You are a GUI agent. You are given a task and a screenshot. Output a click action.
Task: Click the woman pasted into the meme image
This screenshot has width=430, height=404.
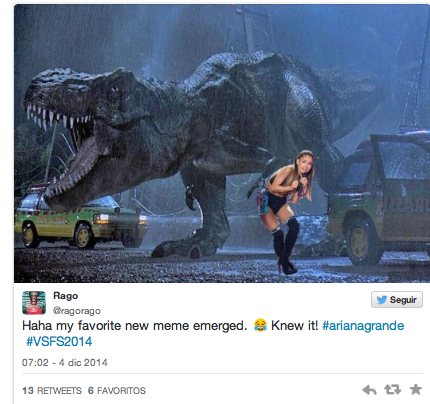click(x=286, y=212)
